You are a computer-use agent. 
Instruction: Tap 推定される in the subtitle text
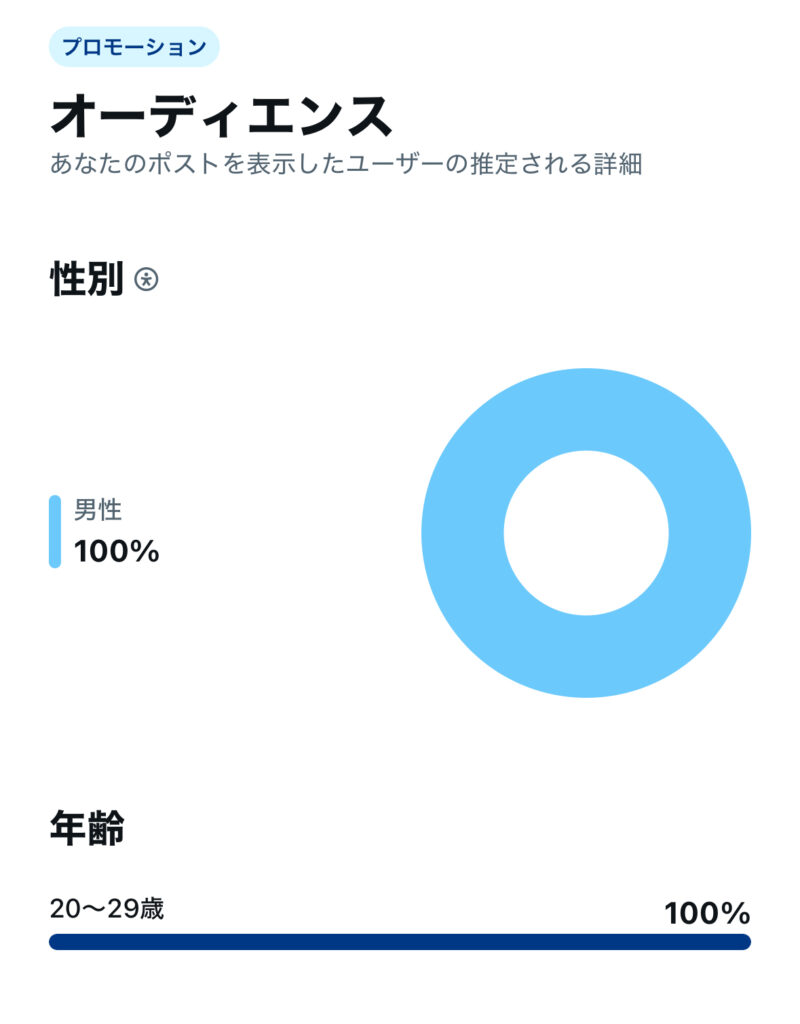528,164
